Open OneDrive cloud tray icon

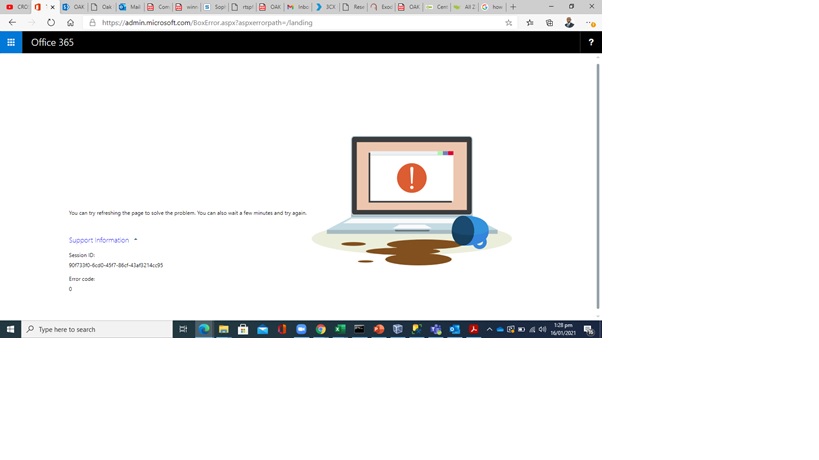click(x=500, y=329)
